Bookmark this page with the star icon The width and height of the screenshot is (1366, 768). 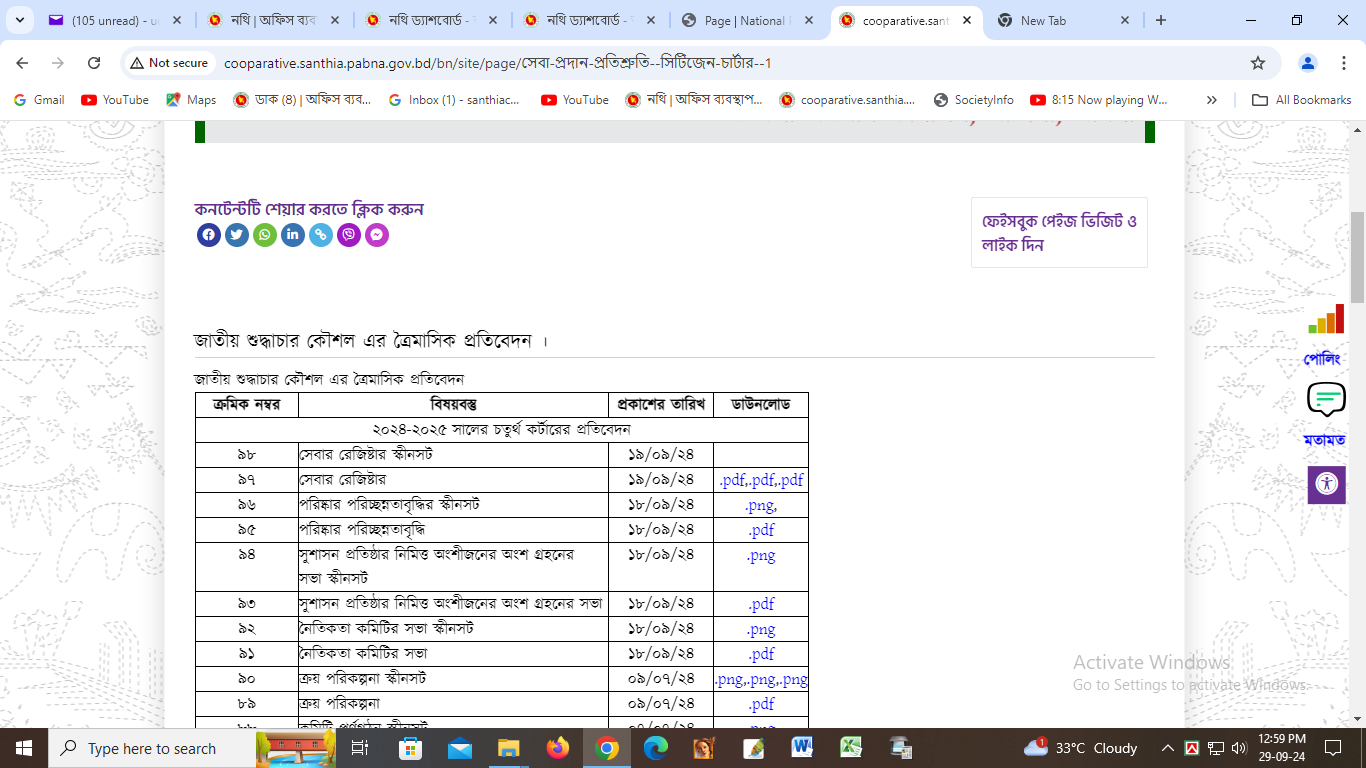pos(1257,63)
